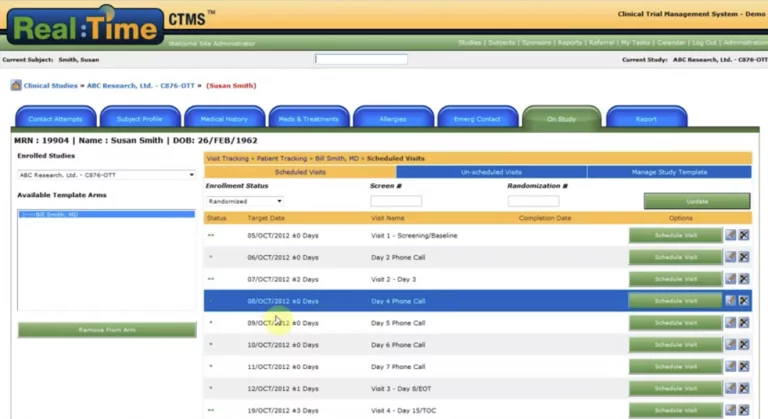Click Log Out in top navigation
The width and height of the screenshot is (768, 419).
pyautogui.click(x=704, y=43)
